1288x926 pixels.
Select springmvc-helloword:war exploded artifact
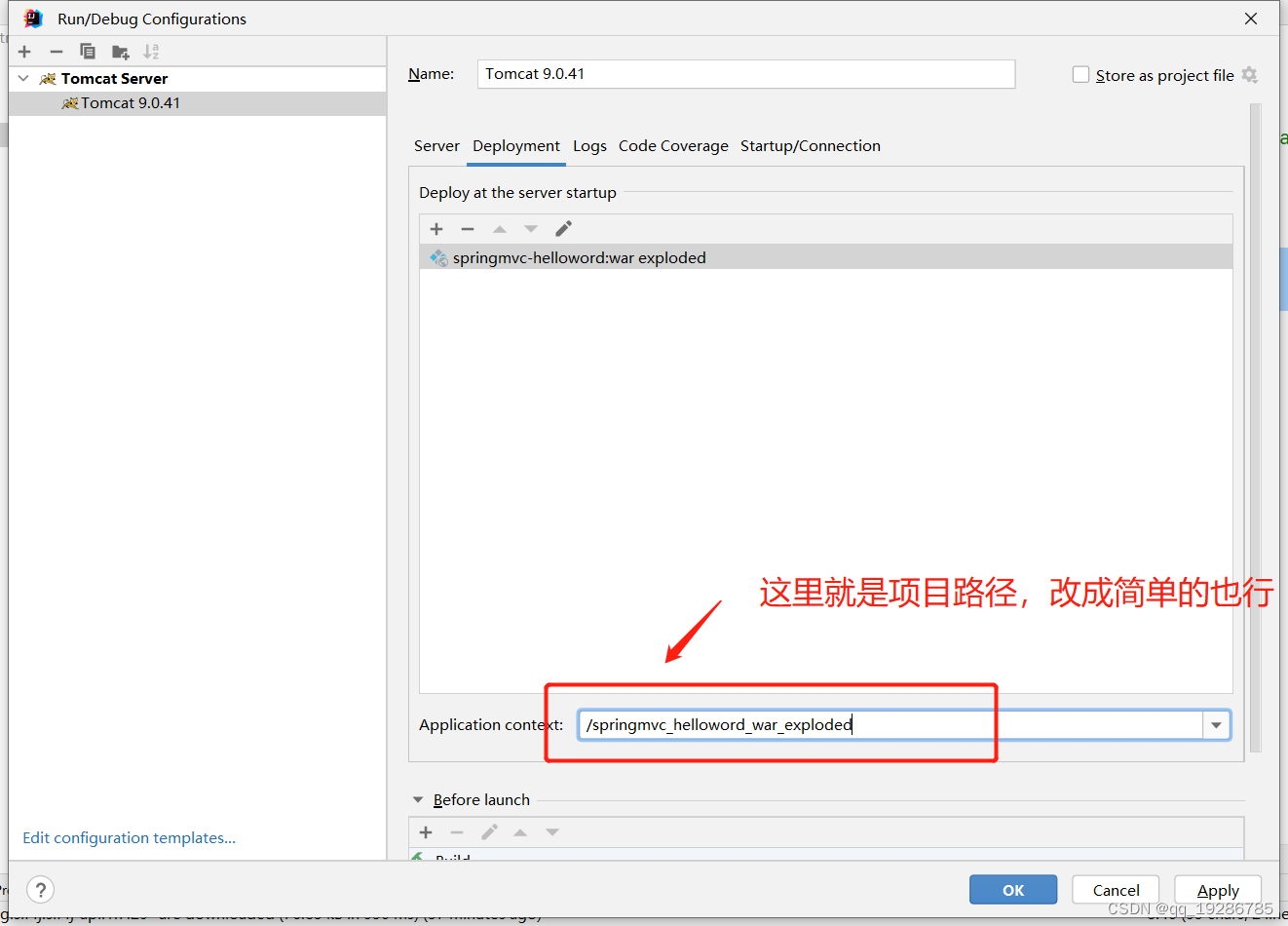coord(826,257)
